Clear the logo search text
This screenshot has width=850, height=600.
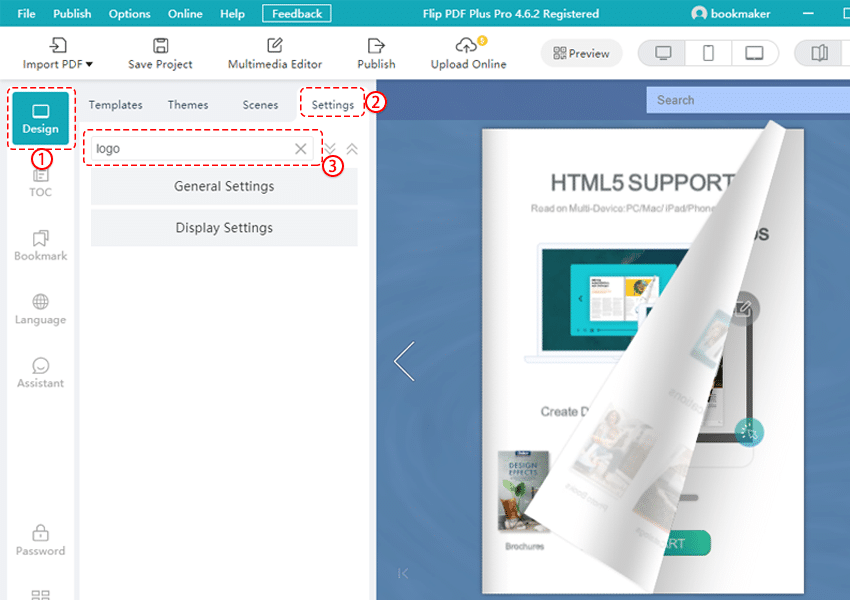click(x=300, y=149)
